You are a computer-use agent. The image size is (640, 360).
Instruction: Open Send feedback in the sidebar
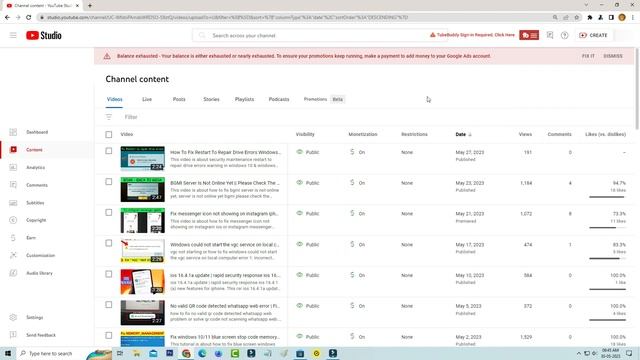pyautogui.click(x=41, y=335)
